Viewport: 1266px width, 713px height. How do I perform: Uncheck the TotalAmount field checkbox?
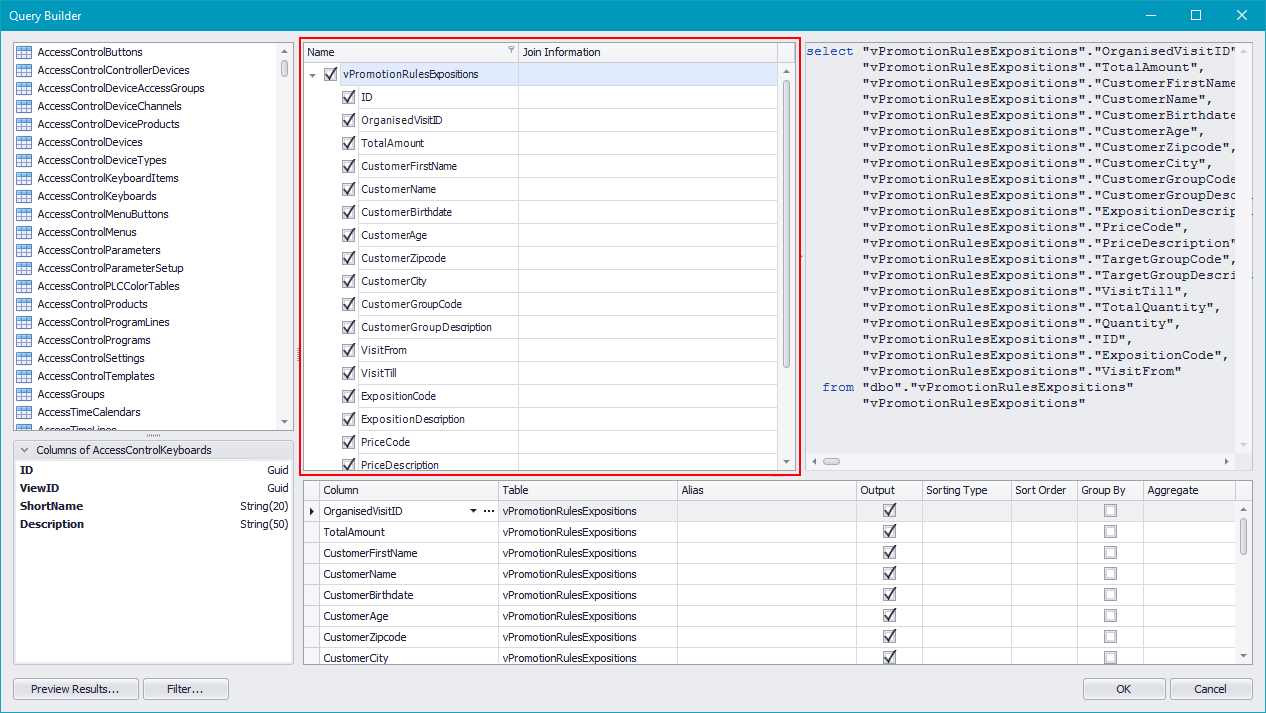coord(349,143)
